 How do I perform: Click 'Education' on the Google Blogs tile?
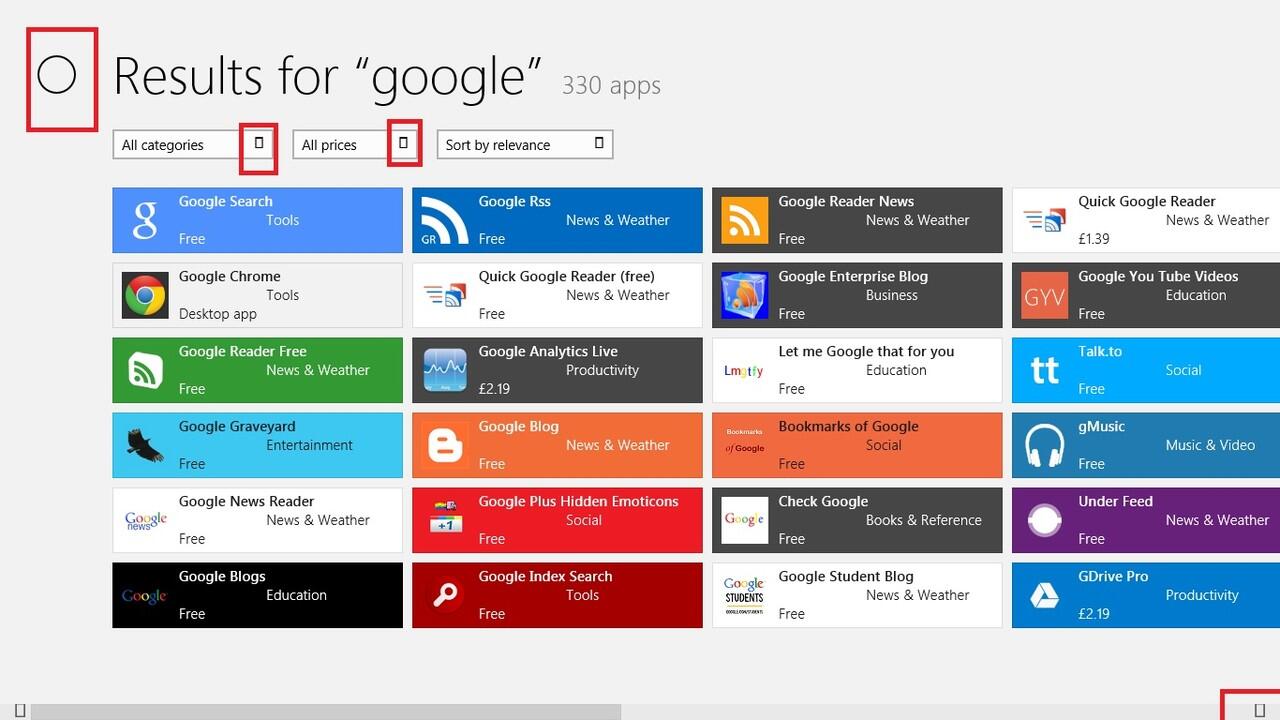pyautogui.click(x=296, y=595)
